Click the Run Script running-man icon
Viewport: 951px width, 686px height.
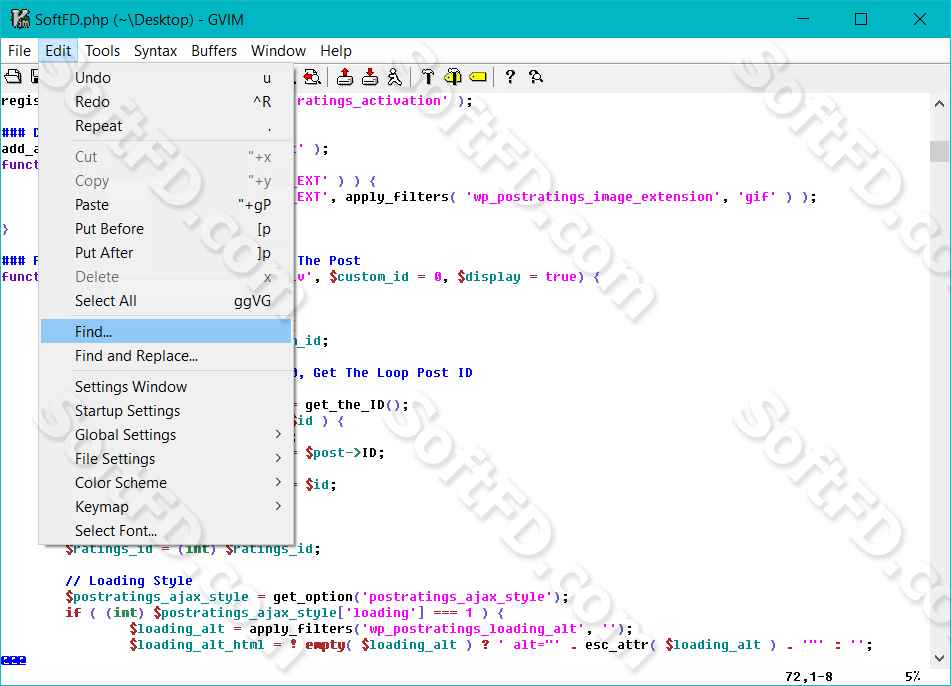(x=394, y=76)
